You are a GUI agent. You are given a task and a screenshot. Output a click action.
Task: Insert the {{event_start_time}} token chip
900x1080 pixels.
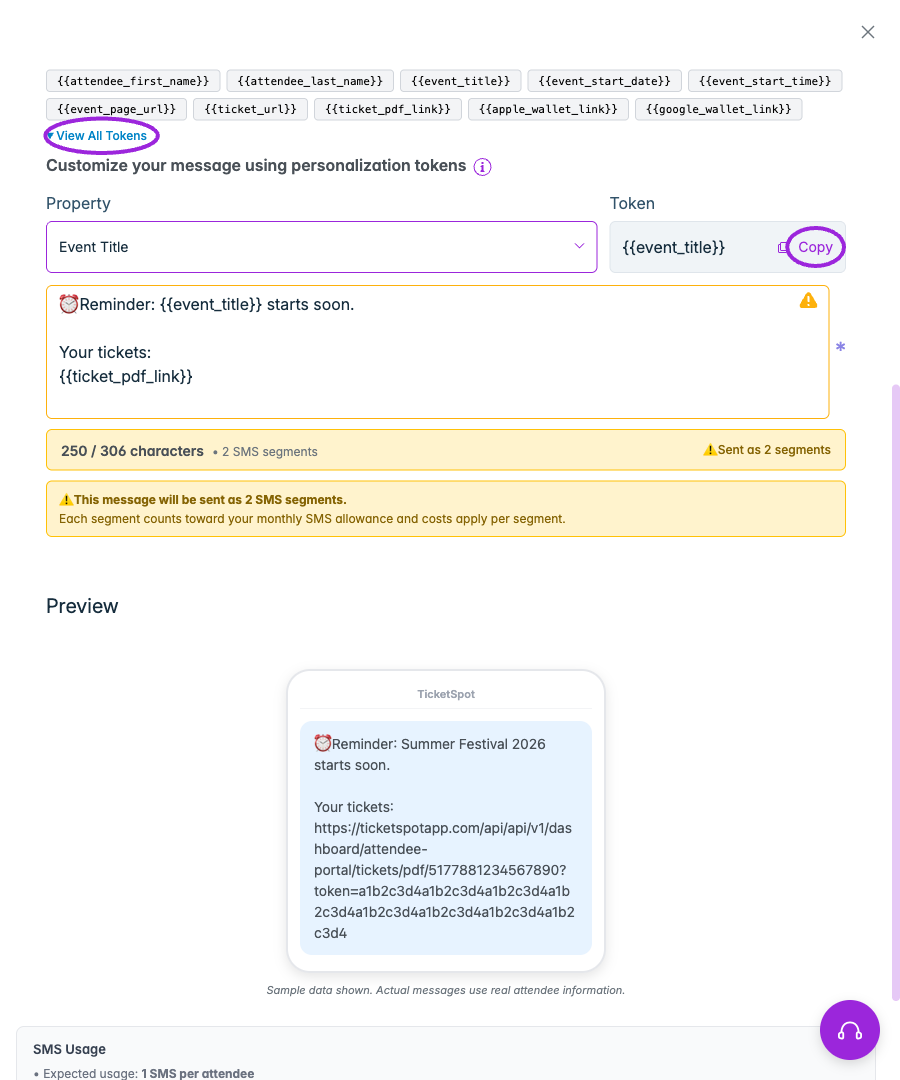pyautogui.click(x=764, y=81)
